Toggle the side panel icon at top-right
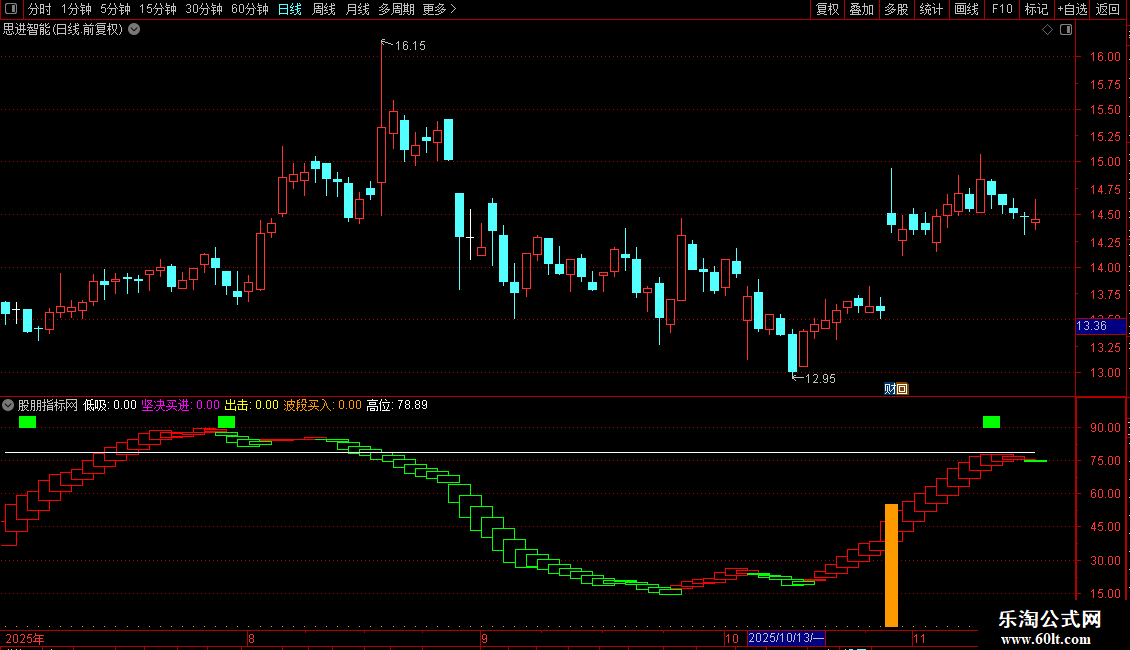The image size is (1130, 650). coord(1066,30)
